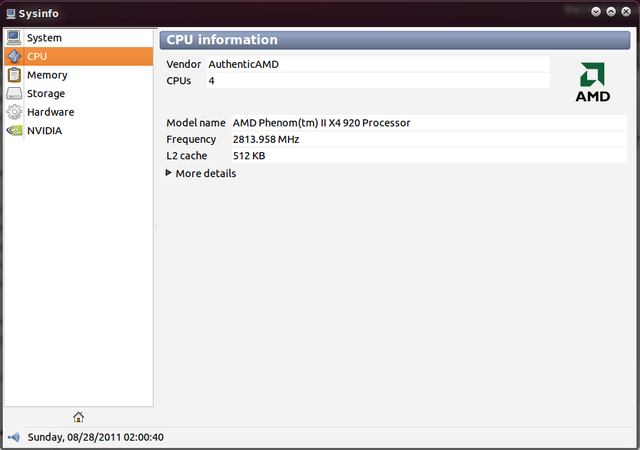
Task: Click the More details label
Action: tap(206, 174)
